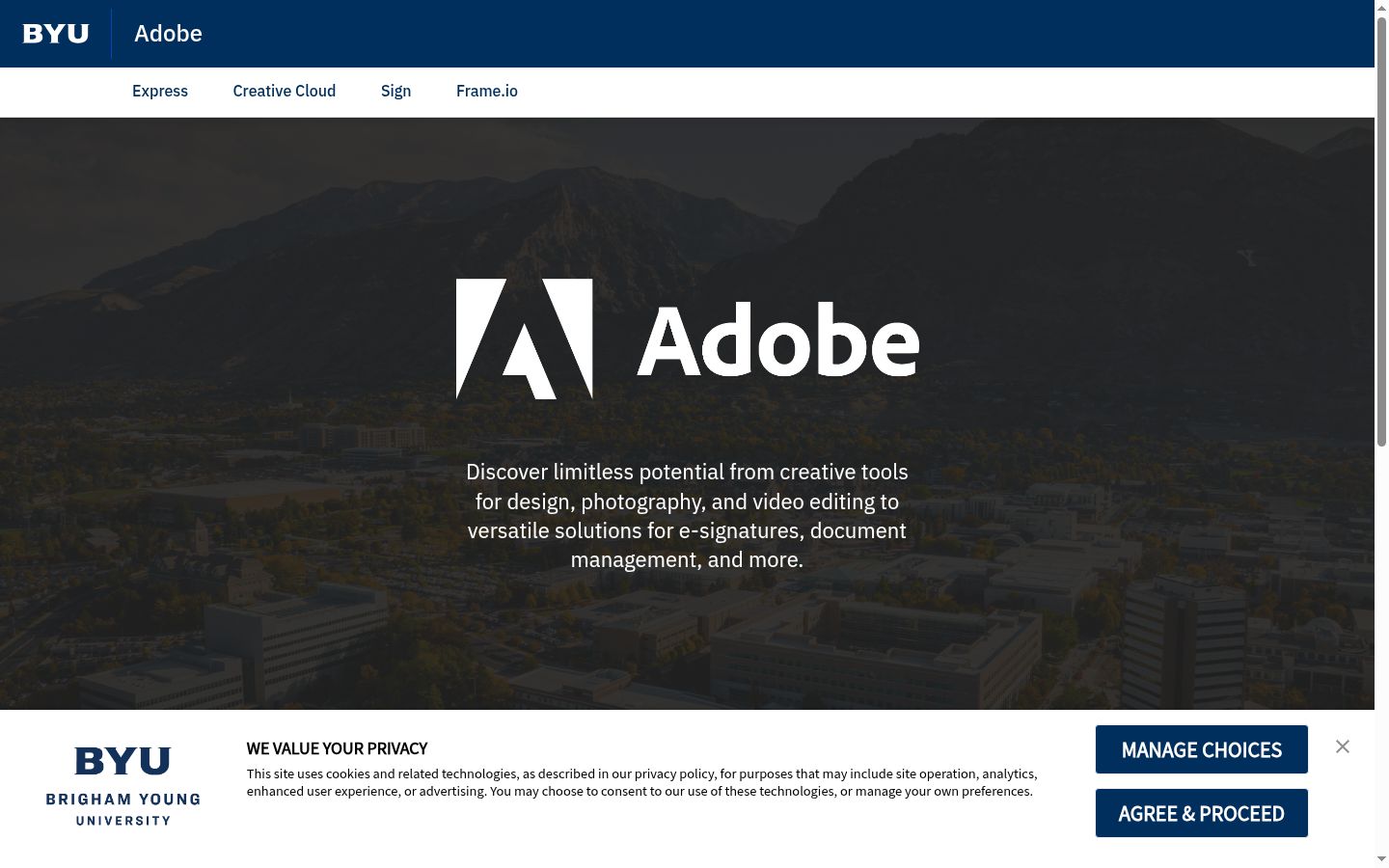Go to the Sign page
1389x868 pixels.
coord(395,91)
